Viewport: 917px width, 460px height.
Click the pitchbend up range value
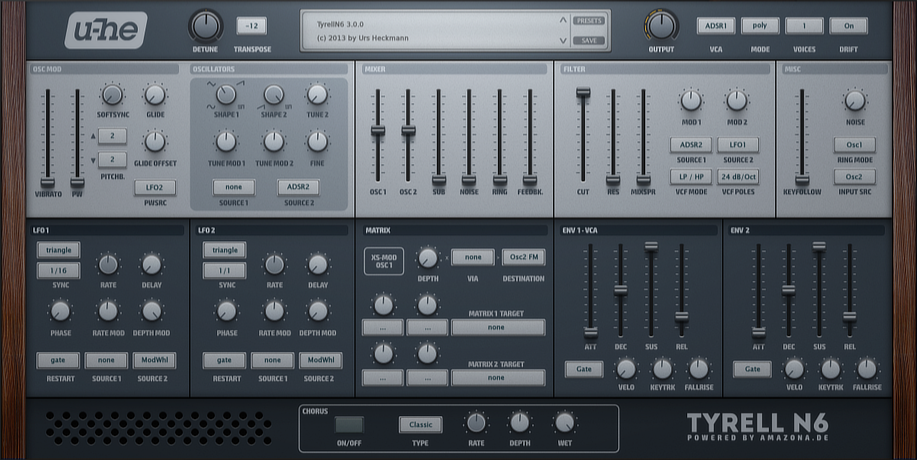coord(112,136)
